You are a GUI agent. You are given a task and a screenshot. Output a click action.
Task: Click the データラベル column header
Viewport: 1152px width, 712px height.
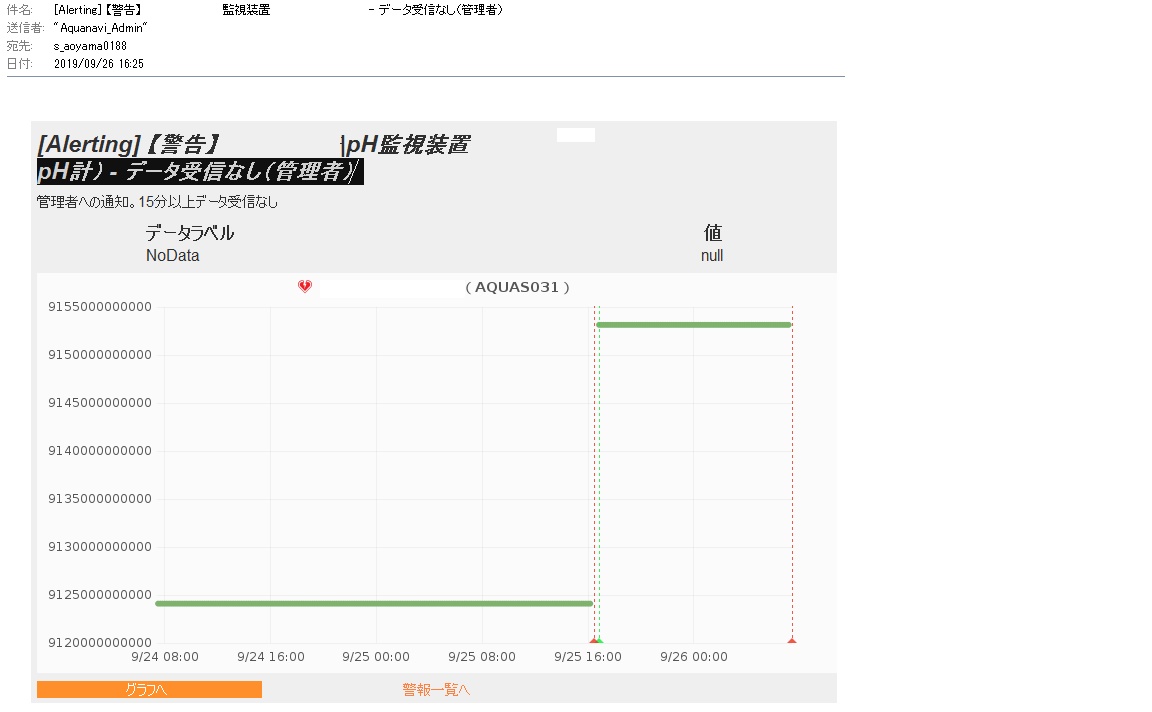coord(190,233)
